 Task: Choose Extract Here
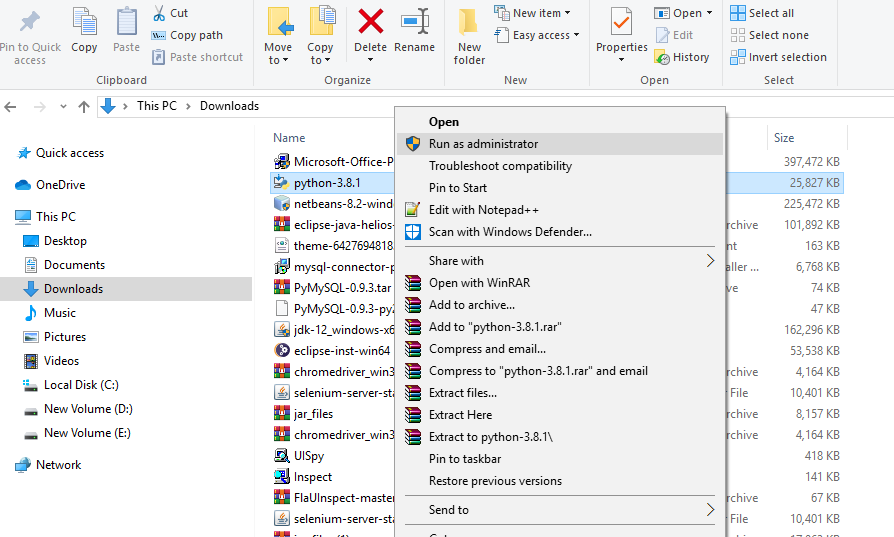pos(559,414)
